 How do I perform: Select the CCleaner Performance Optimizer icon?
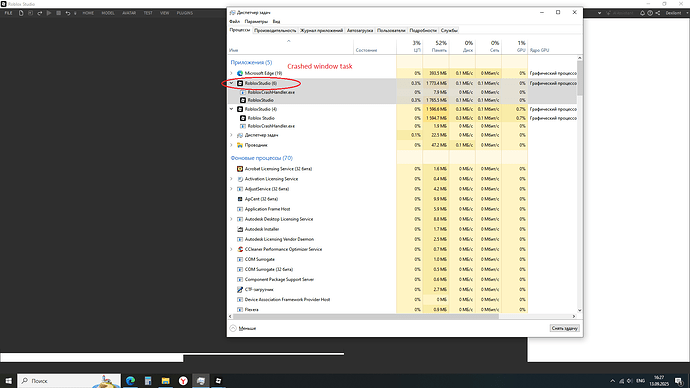point(240,249)
